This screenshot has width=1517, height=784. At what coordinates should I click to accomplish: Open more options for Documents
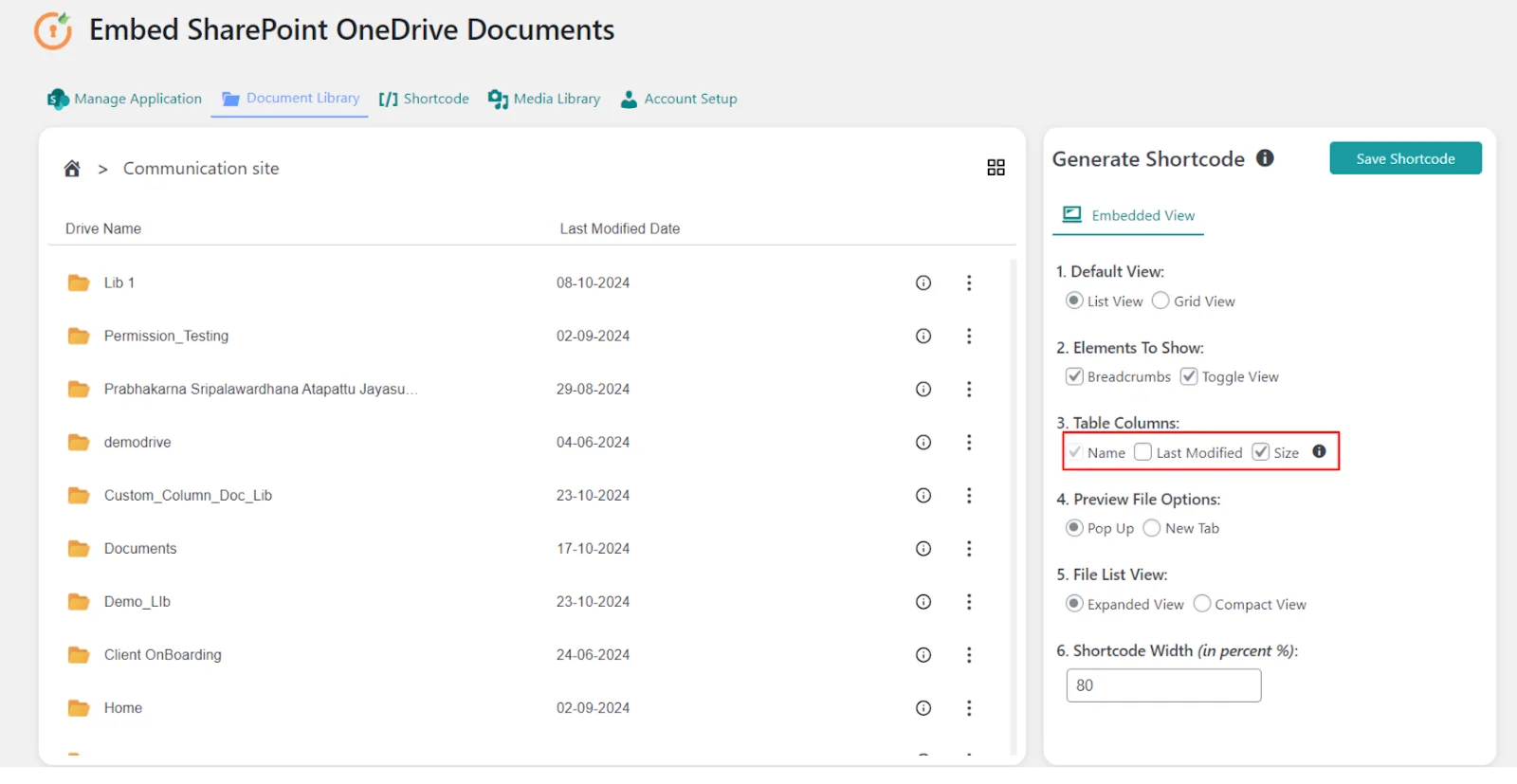tap(969, 548)
